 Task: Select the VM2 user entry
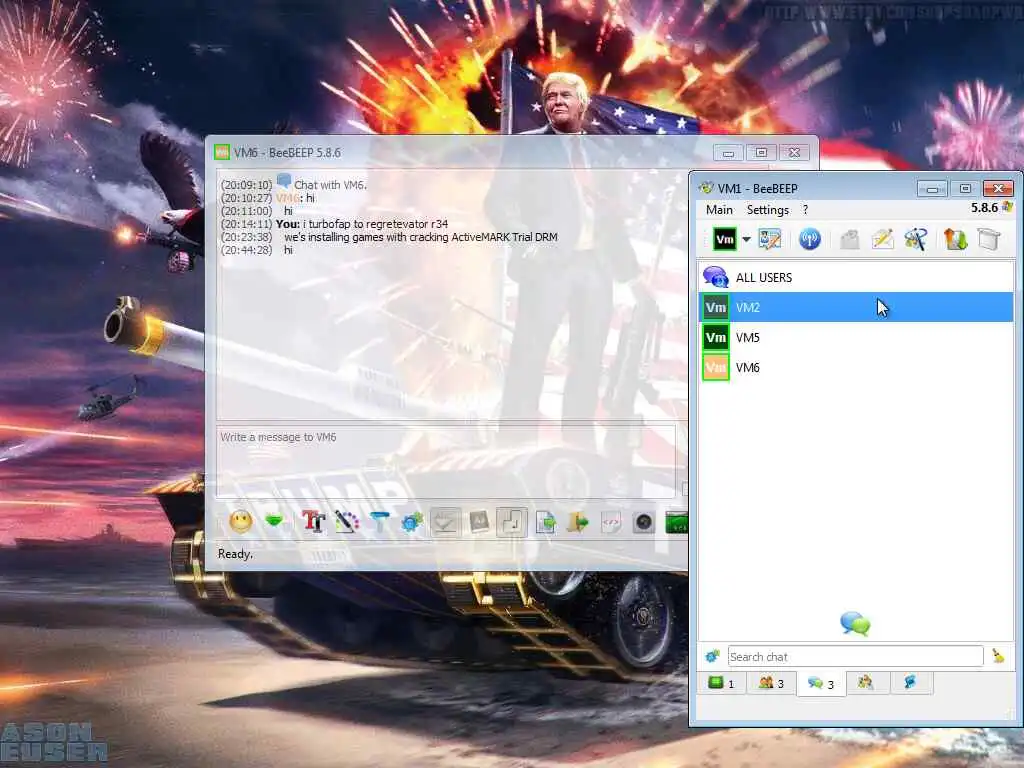(856, 308)
